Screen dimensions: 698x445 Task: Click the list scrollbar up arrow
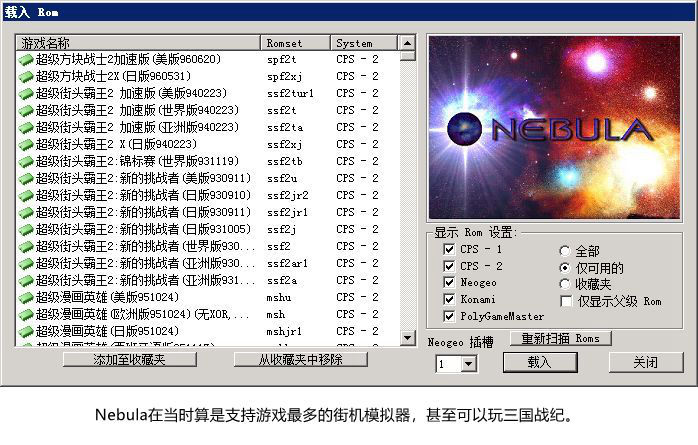point(407,43)
